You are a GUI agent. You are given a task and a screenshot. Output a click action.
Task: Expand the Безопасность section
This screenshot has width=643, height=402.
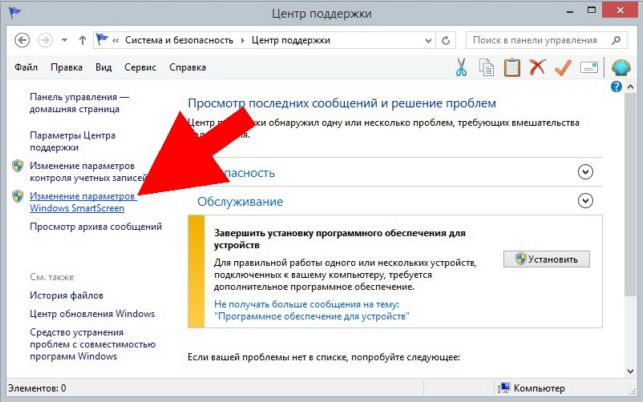point(585,172)
